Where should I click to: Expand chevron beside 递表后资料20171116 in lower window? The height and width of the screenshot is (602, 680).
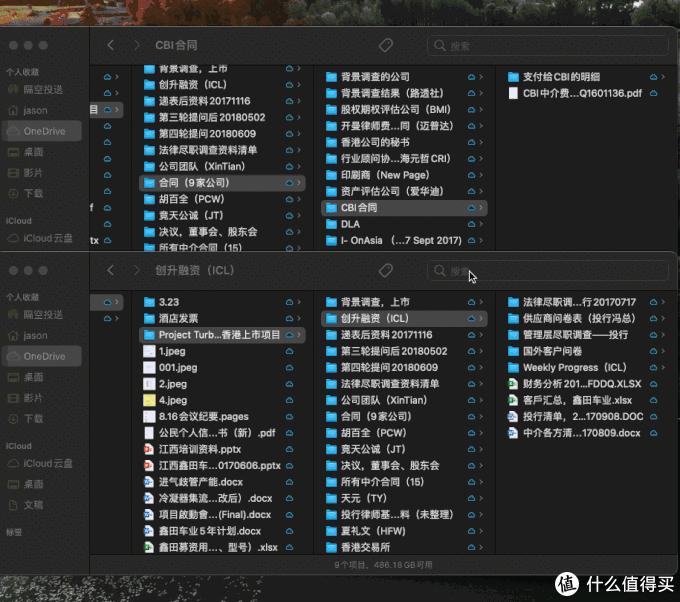[x=481, y=335]
